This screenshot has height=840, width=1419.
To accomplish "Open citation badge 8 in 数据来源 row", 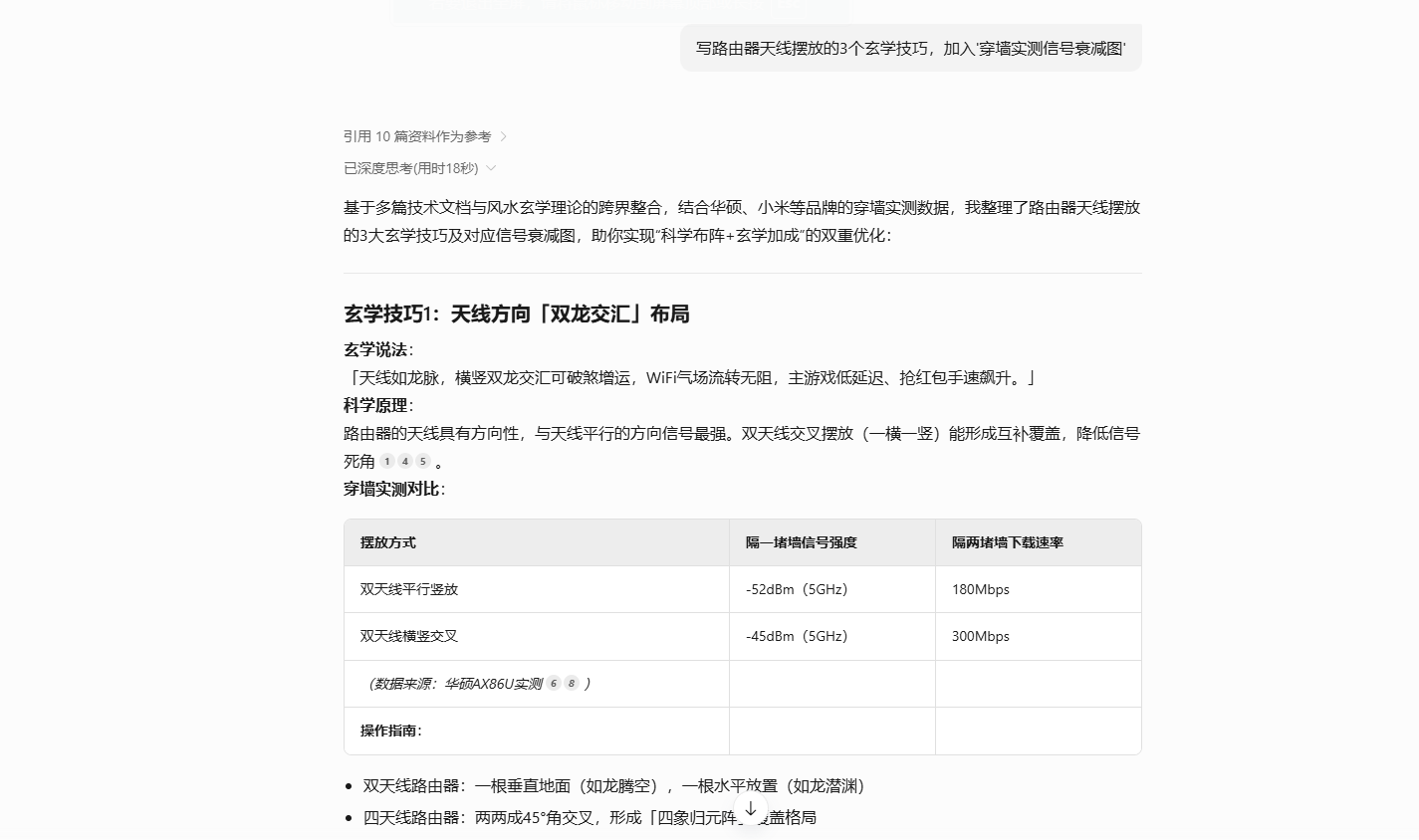I will [572, 684].
